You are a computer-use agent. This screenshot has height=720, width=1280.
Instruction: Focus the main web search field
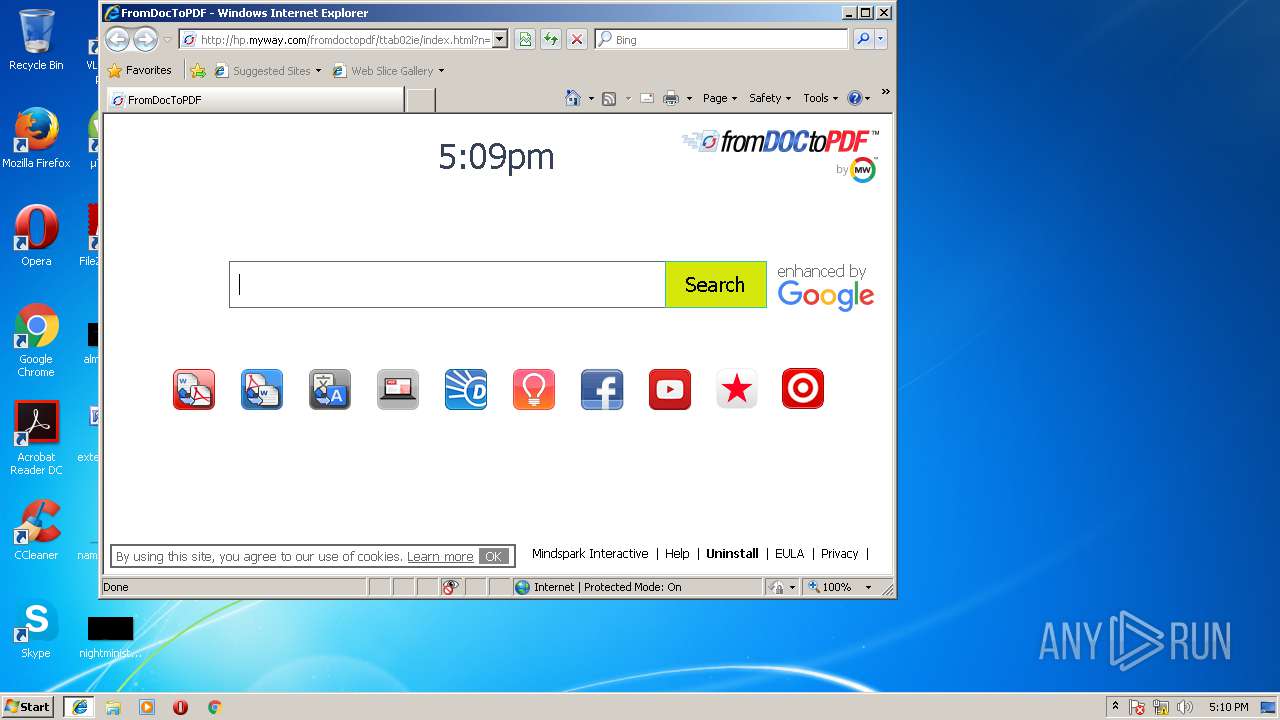pyautogui.click(x=447, y=285)
